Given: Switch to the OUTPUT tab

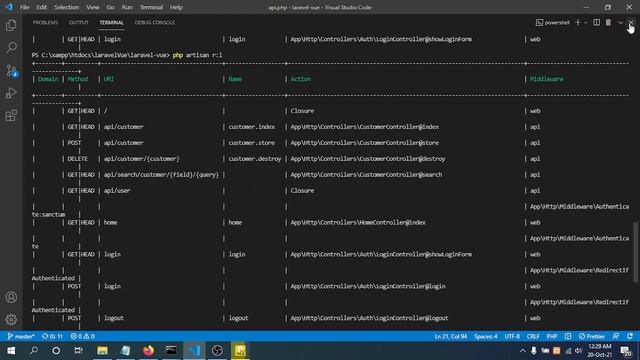Looking at the screenshot, I should click(78, 22).
